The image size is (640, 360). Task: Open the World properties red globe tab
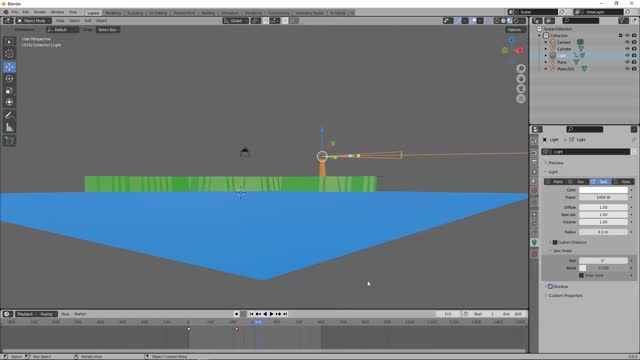[x=534, y=190]
